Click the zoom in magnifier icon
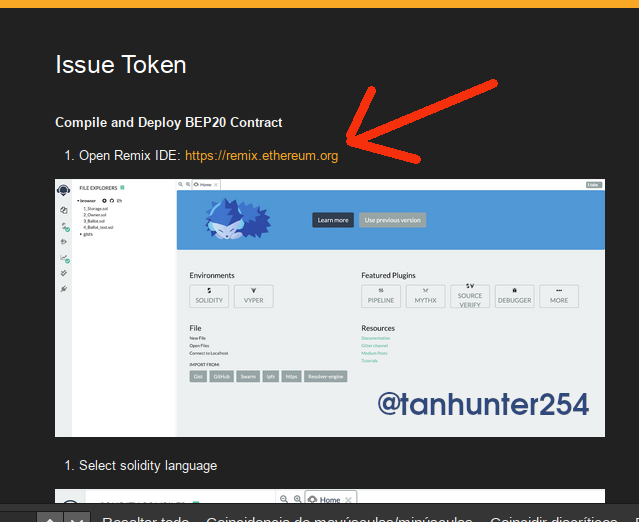Image resolution: width=639 pixels, height=522 pixels. tap(188, 184)
